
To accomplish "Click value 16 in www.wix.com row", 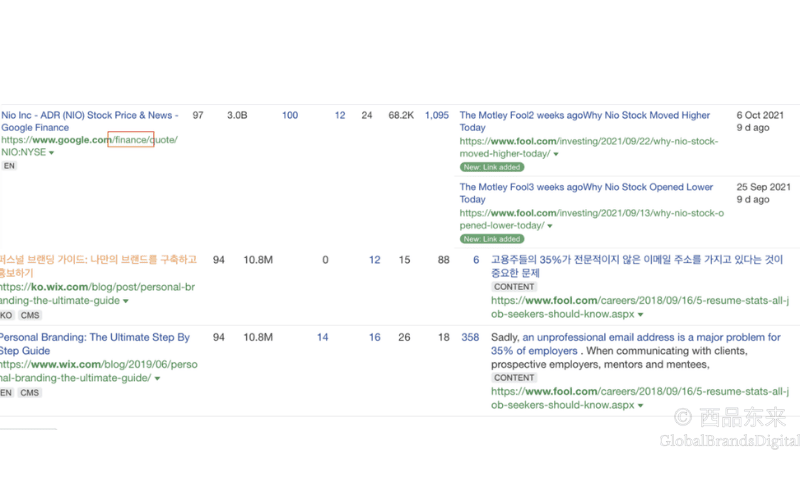I will [x=374, y=338].
